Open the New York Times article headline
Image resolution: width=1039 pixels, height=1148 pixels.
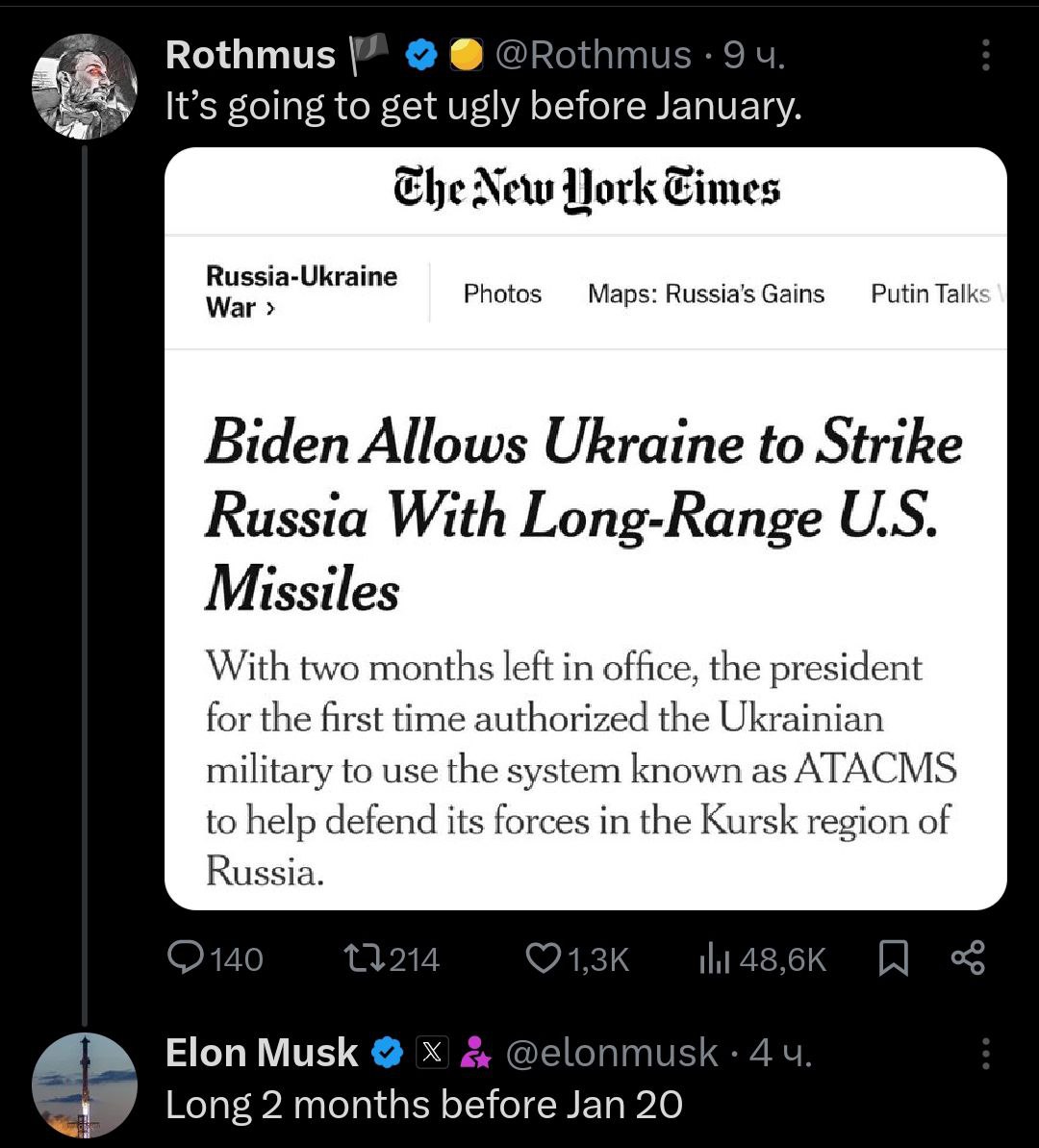pyautogui.click(x=583, y=515)
